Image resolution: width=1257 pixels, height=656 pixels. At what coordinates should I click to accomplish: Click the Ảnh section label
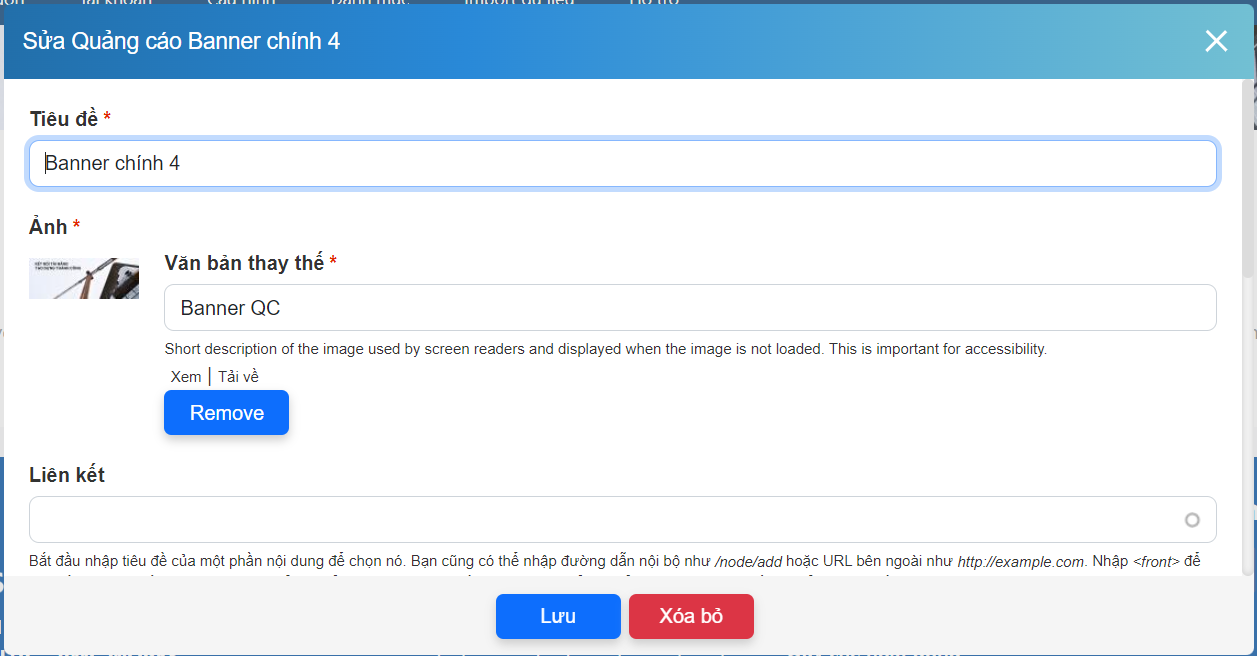click(x=48, y=227)
